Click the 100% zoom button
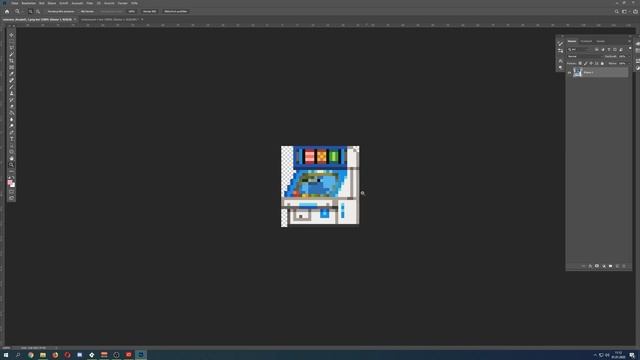 pos(131,11)
